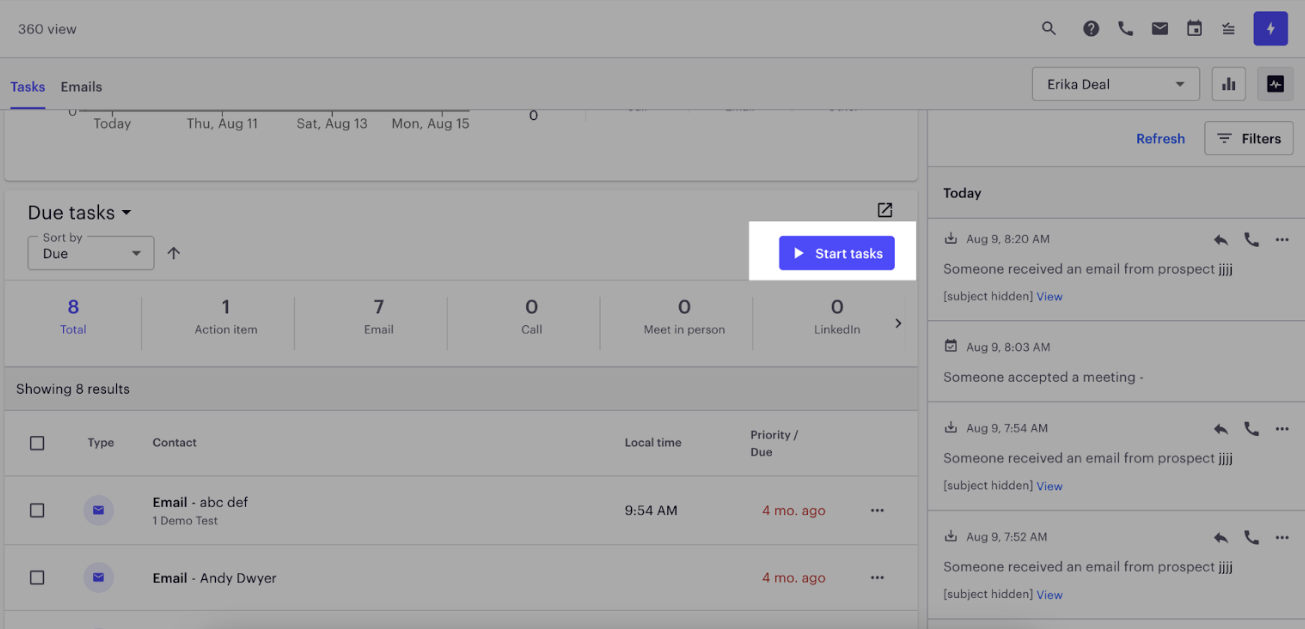
Task: Expand the Due tasks dropdown
Action: click(x=79, y=213)
